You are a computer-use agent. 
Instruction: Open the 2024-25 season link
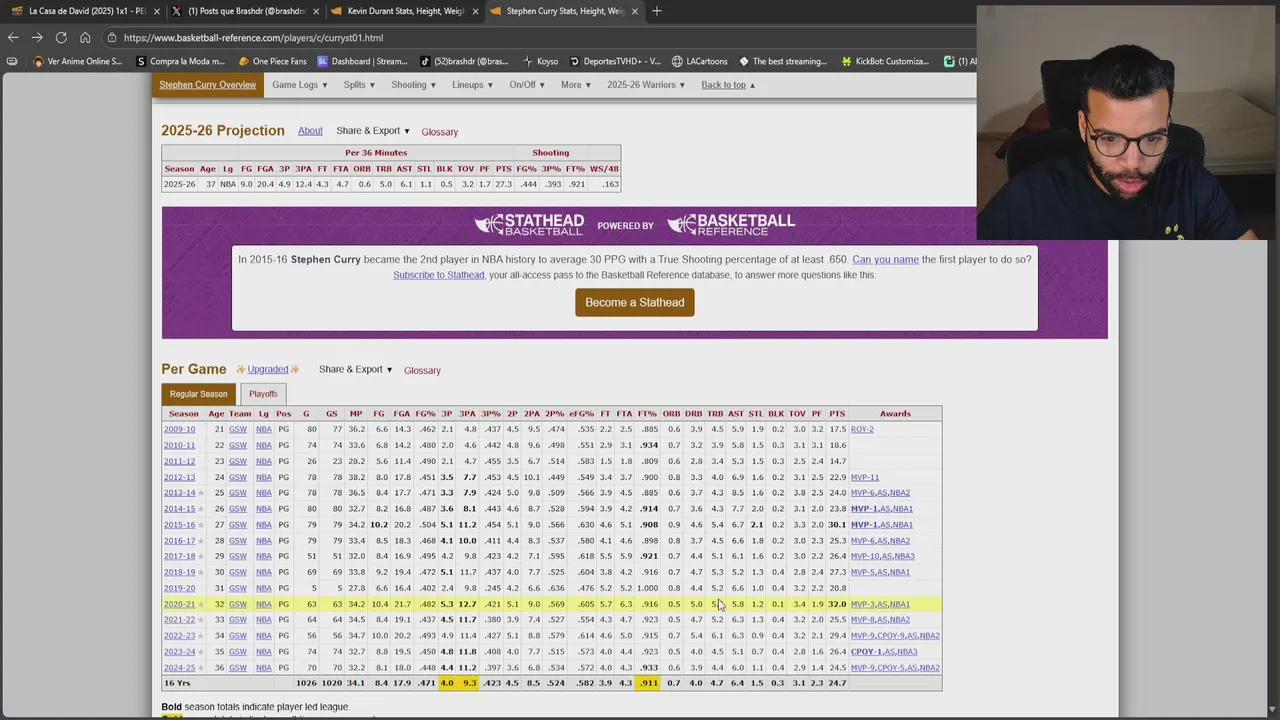pyautogui.click(x=180, y=668)
